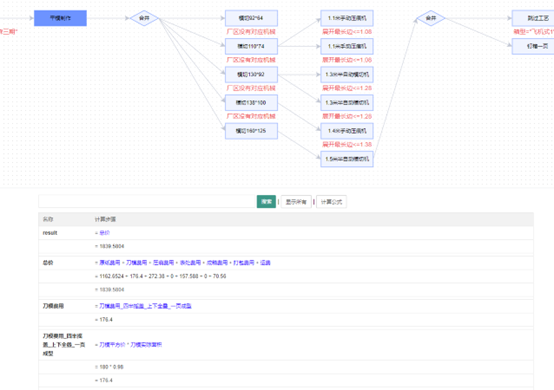
Task: Open the 总价 link in result row
Action: (x=105, y=233)
